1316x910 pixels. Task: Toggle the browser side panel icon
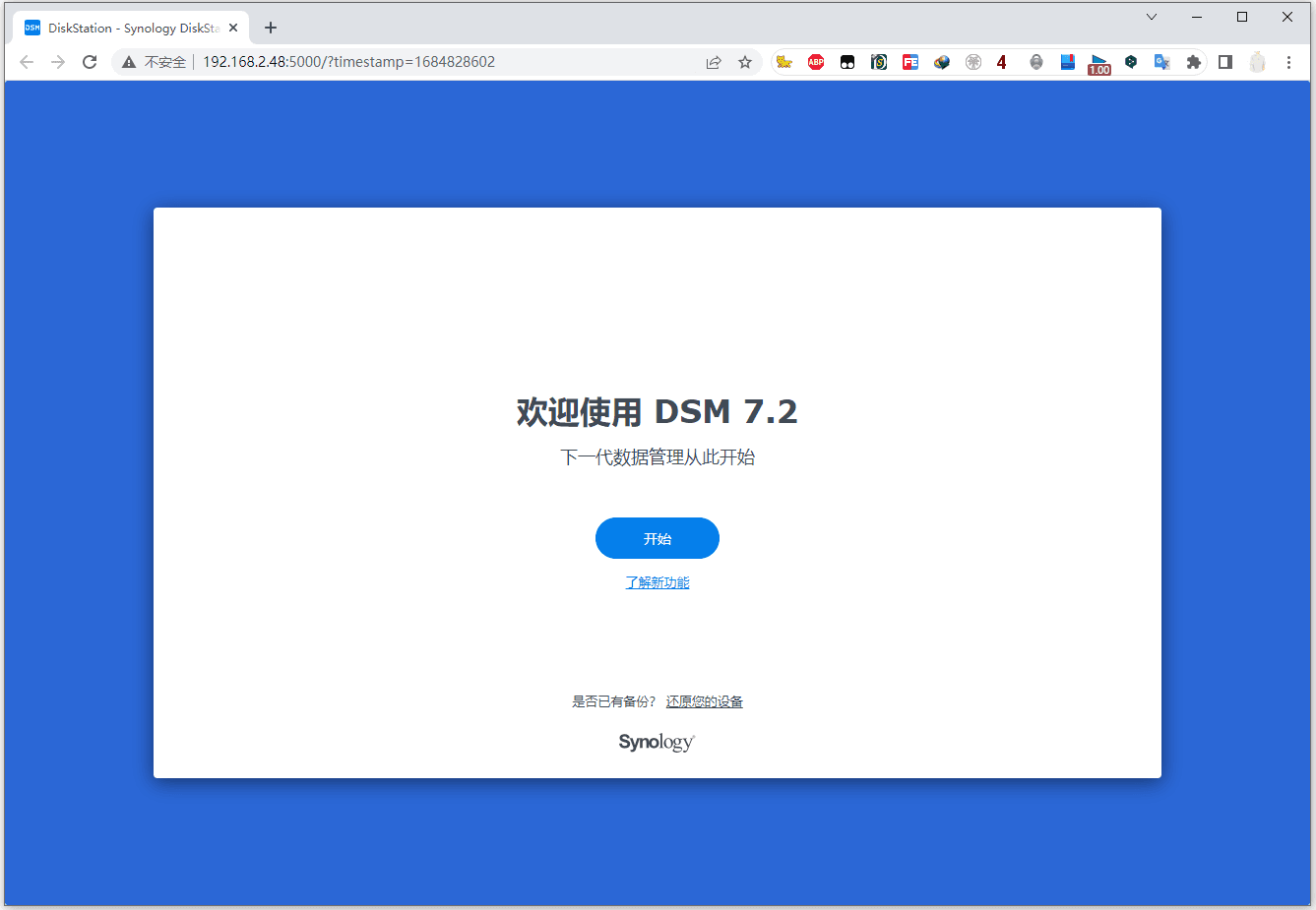coord(1225,62)
